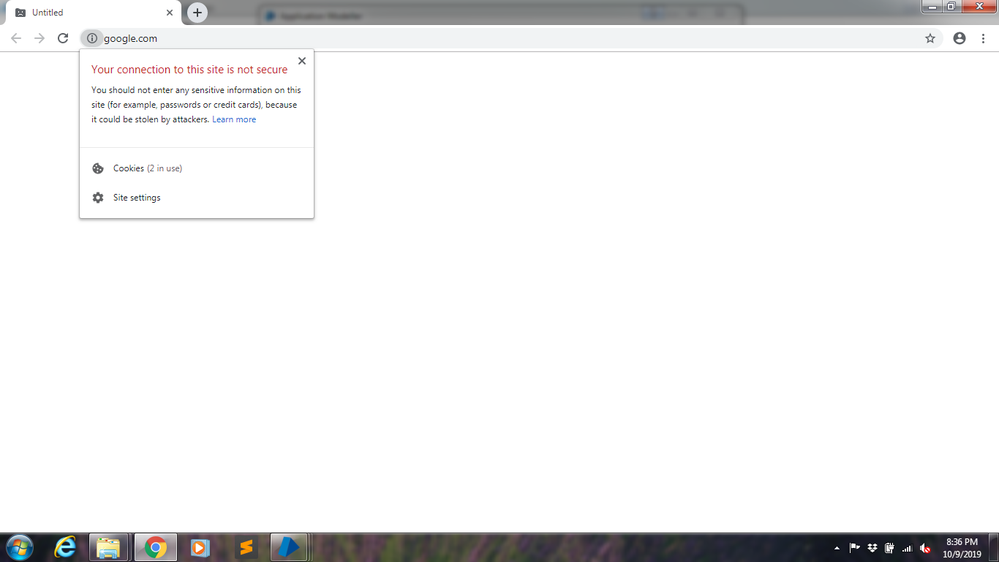Switch to Chrome in the taskbar
Image resolution: width=999 pixels, height=562 pixels.
[x=155, y=547]
